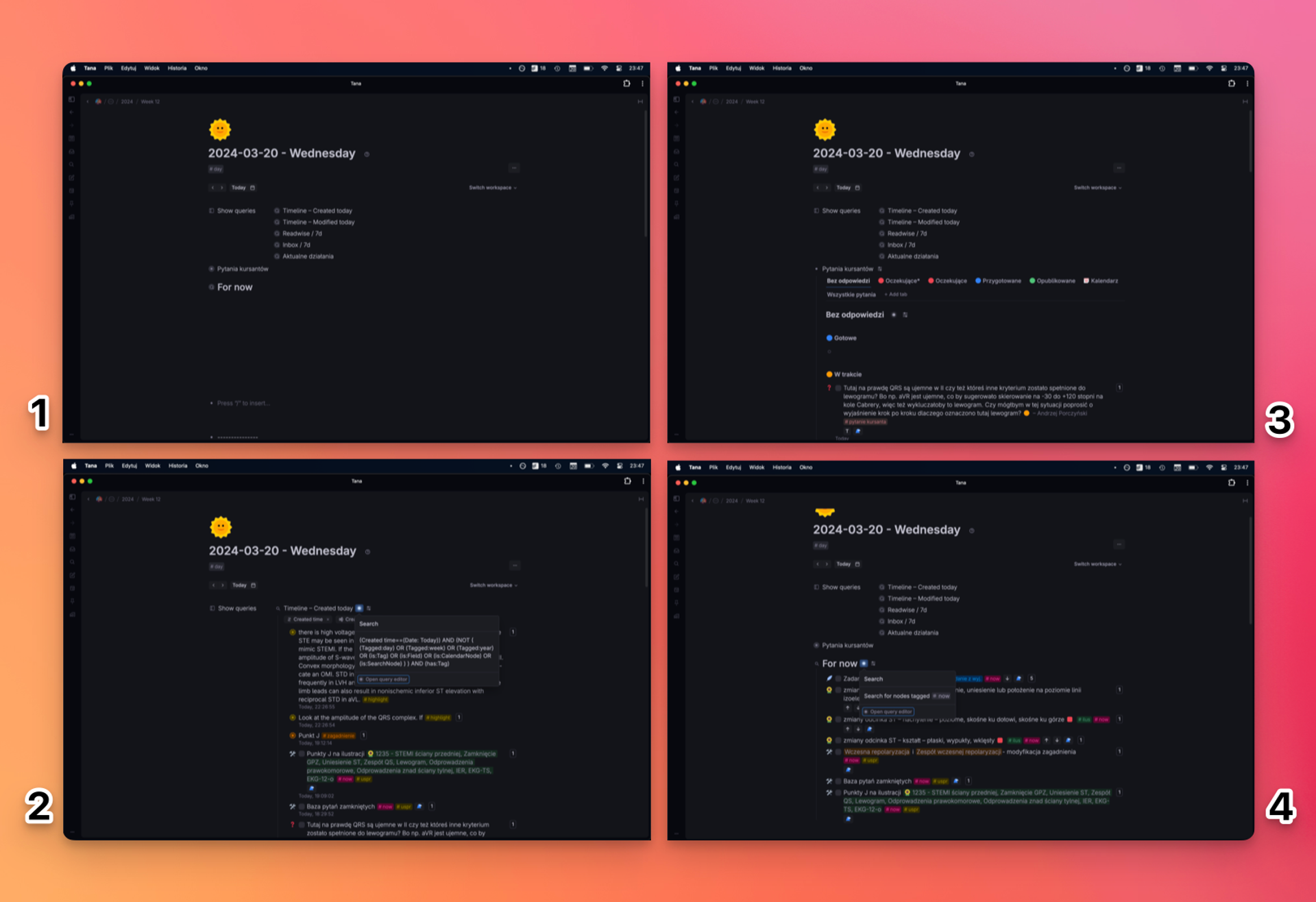
Task: Expand the collapsed For now node in panel 1
Action: click(212, 287)
